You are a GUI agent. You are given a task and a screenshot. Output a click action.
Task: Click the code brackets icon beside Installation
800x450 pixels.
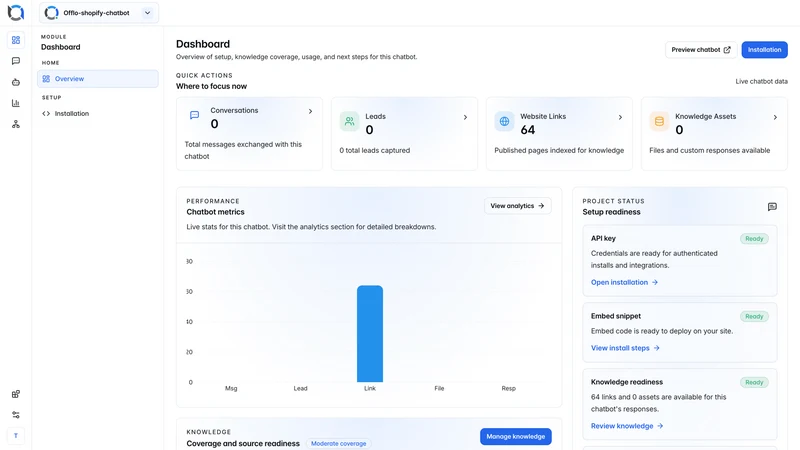pyautogui.click(x=46, y=113)
